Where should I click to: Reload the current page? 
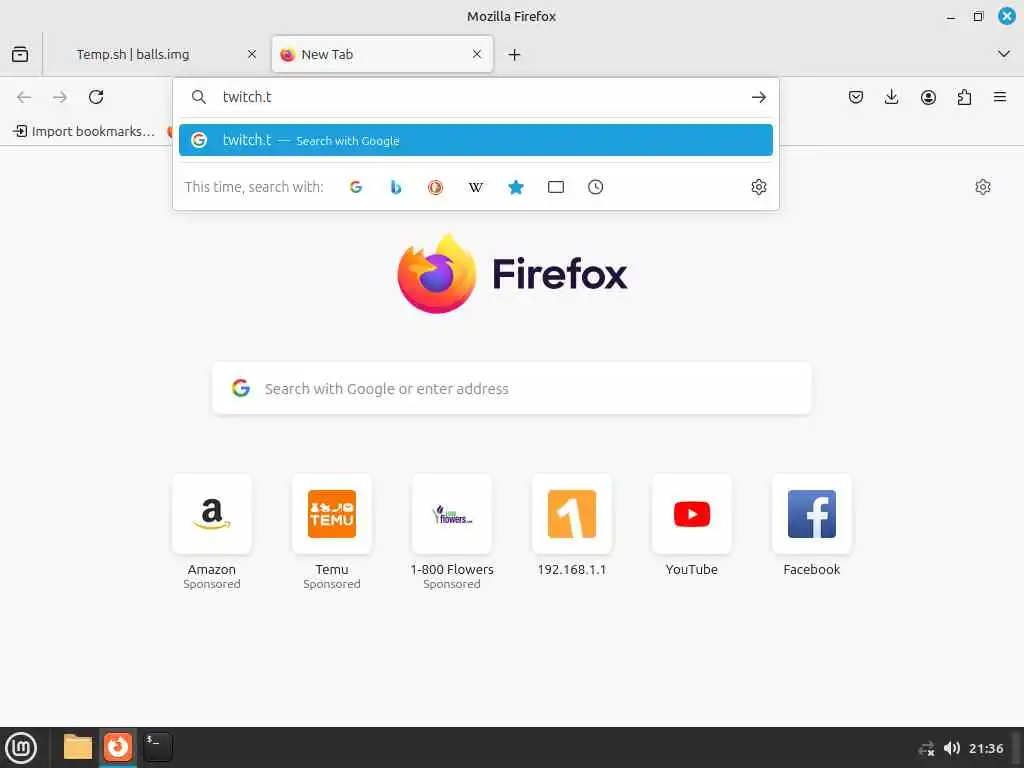click(96, 97)
